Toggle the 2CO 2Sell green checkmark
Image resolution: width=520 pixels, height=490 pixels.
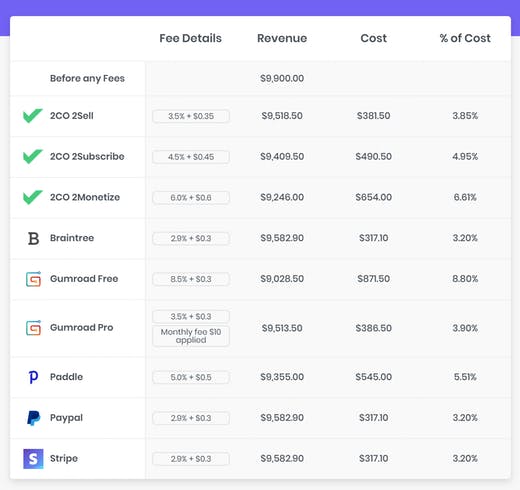coord(33,116)
